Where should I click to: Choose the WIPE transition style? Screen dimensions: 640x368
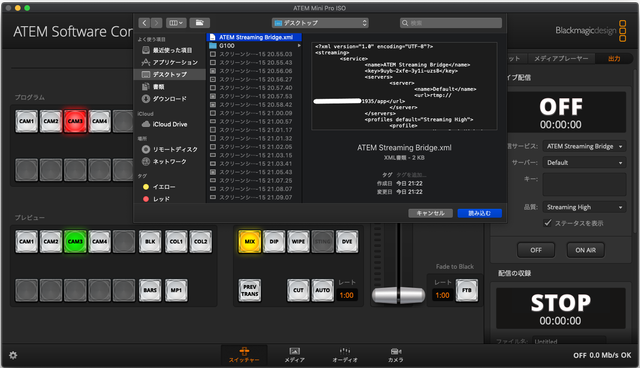298,242
